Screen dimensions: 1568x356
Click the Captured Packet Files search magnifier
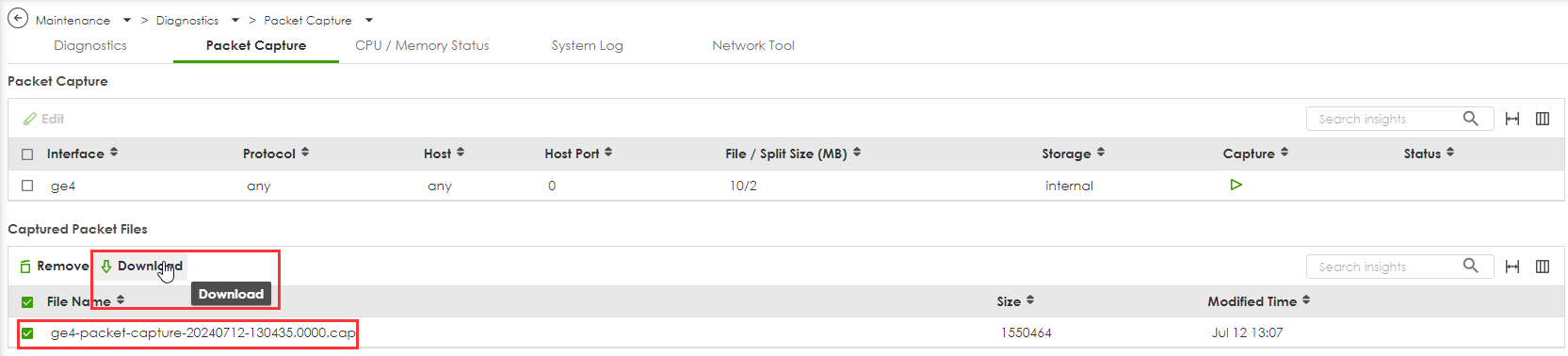coord(1470,267)
